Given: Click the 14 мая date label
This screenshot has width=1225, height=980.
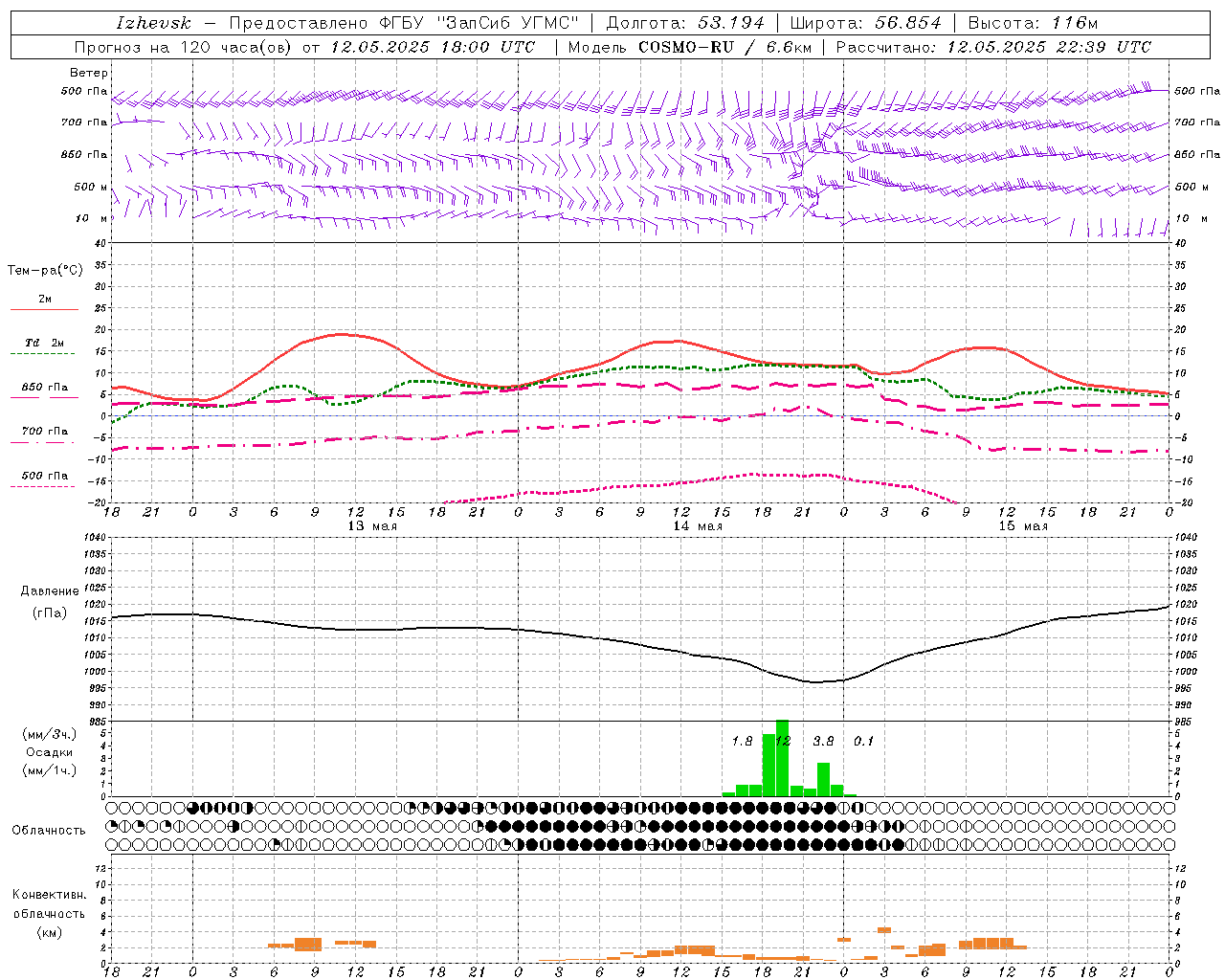Looking at the screenshot, I should click(x=697, y=526).
